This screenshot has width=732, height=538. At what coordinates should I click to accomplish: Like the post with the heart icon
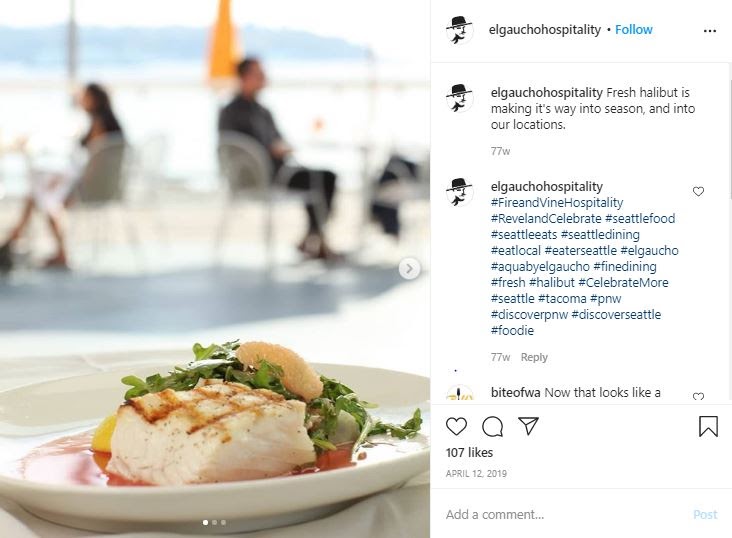[x=456, y=426]
